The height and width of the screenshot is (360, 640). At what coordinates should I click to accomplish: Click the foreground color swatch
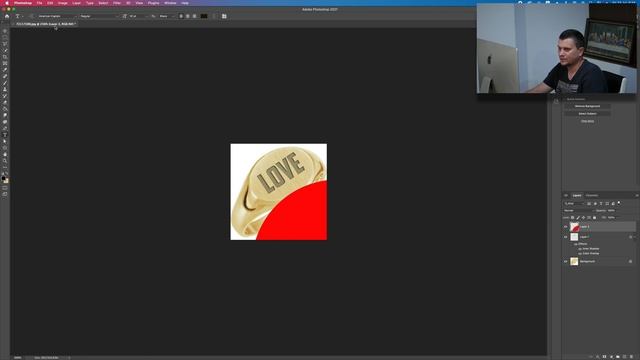coord(4,179)
